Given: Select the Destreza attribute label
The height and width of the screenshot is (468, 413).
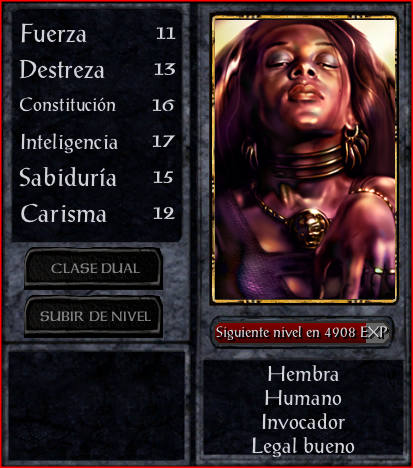Looking at the screenshot, I should (x=62, y=69).
